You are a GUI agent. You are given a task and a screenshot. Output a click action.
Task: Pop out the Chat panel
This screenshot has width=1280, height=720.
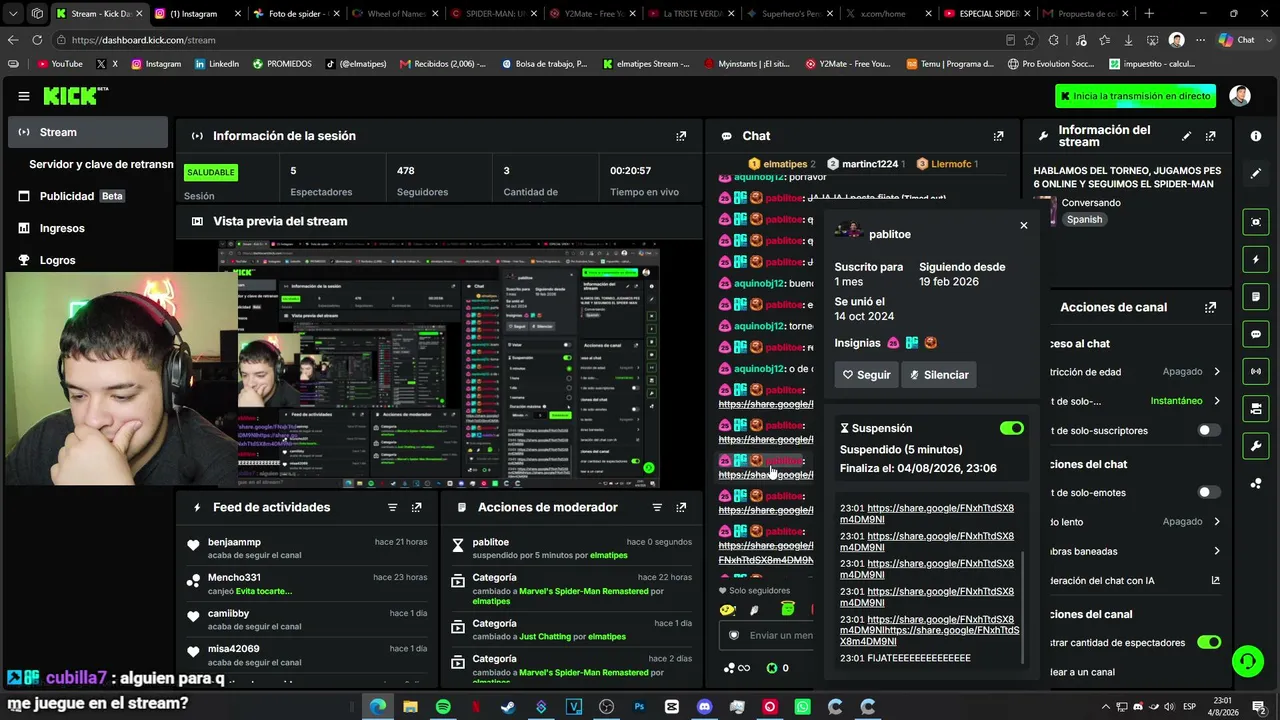pos(998,136)
